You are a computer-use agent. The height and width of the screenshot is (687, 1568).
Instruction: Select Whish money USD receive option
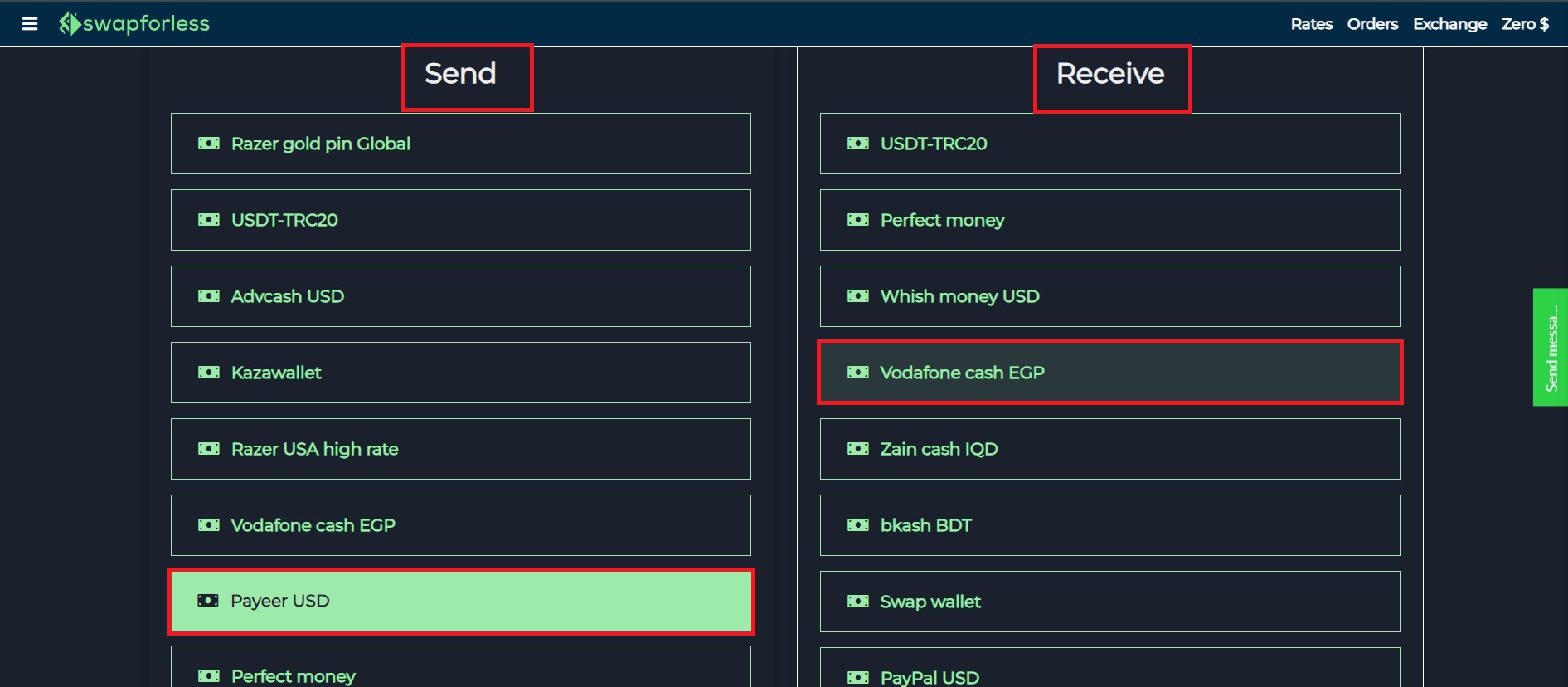pos(1110,296)
